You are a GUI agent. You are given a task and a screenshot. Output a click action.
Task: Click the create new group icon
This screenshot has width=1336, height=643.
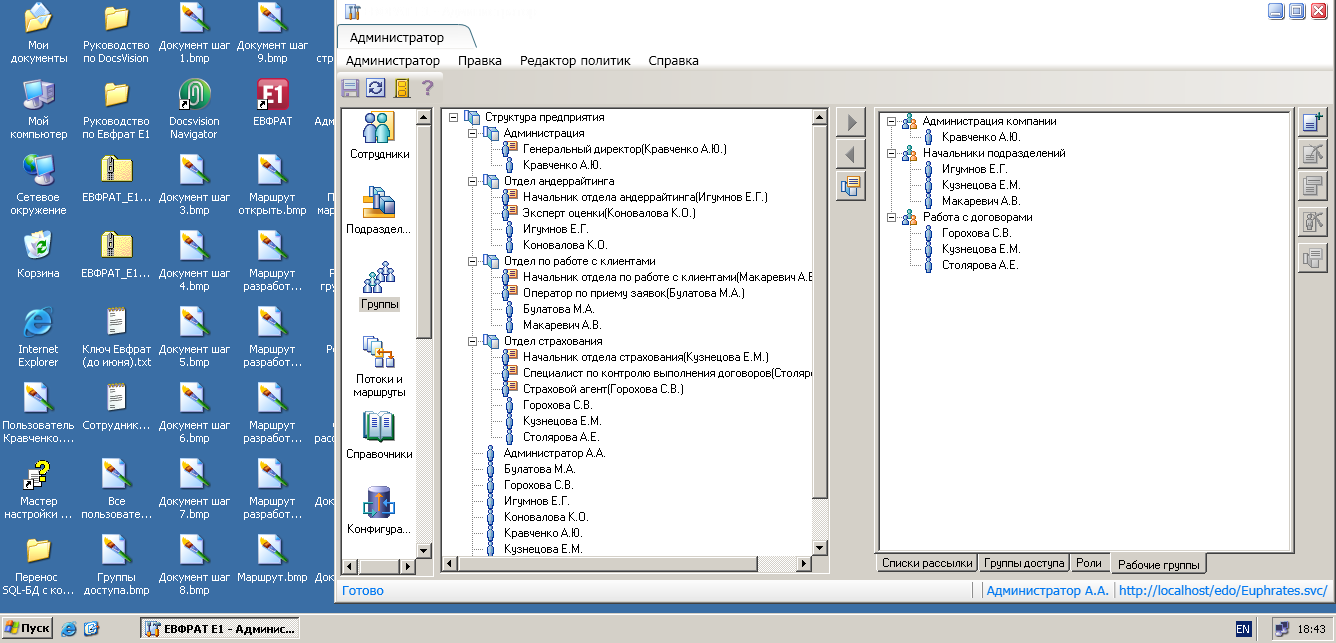(x=1312, y=122)
